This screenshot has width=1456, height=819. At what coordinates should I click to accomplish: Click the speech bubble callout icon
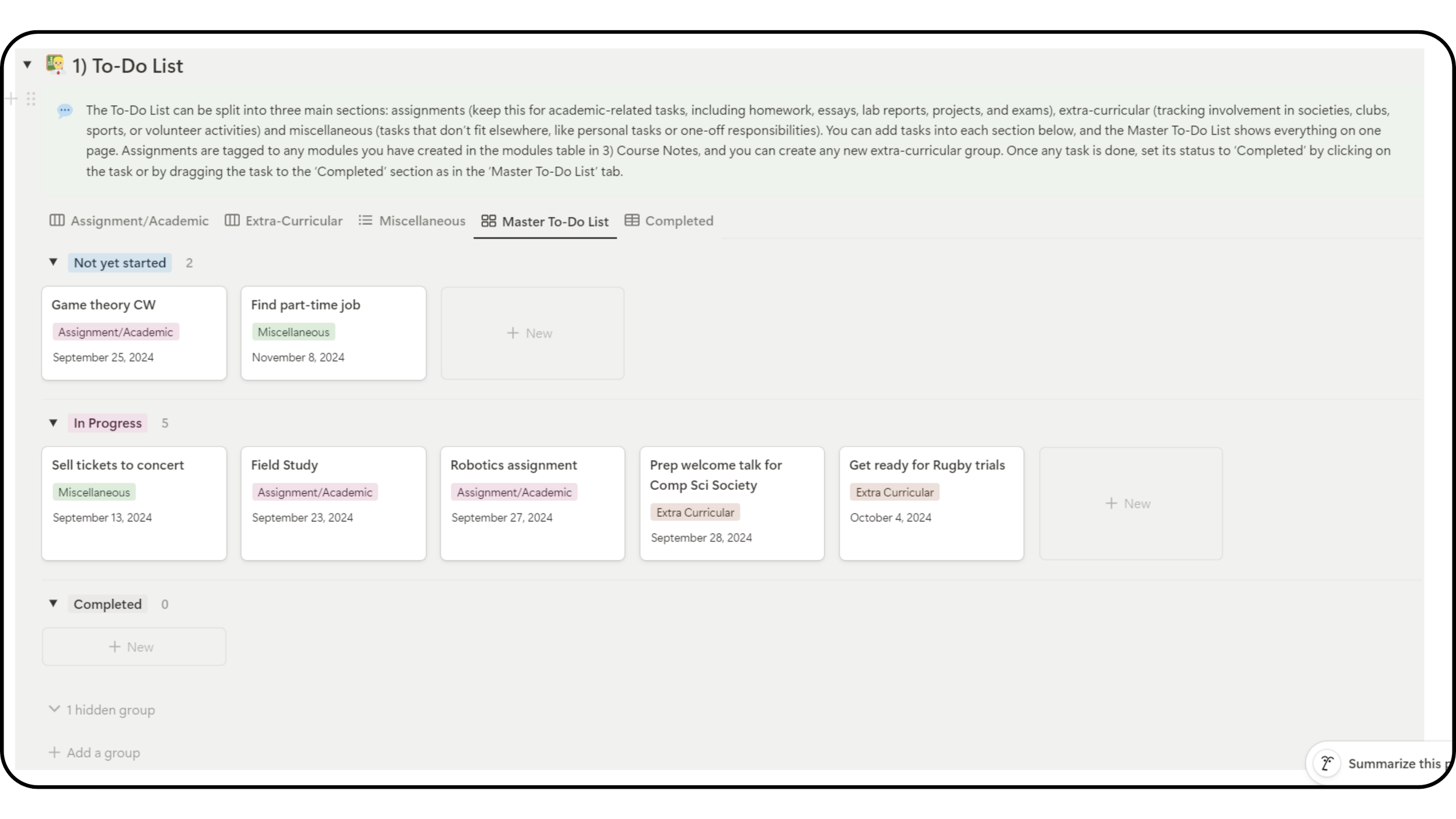click(65, 110)
